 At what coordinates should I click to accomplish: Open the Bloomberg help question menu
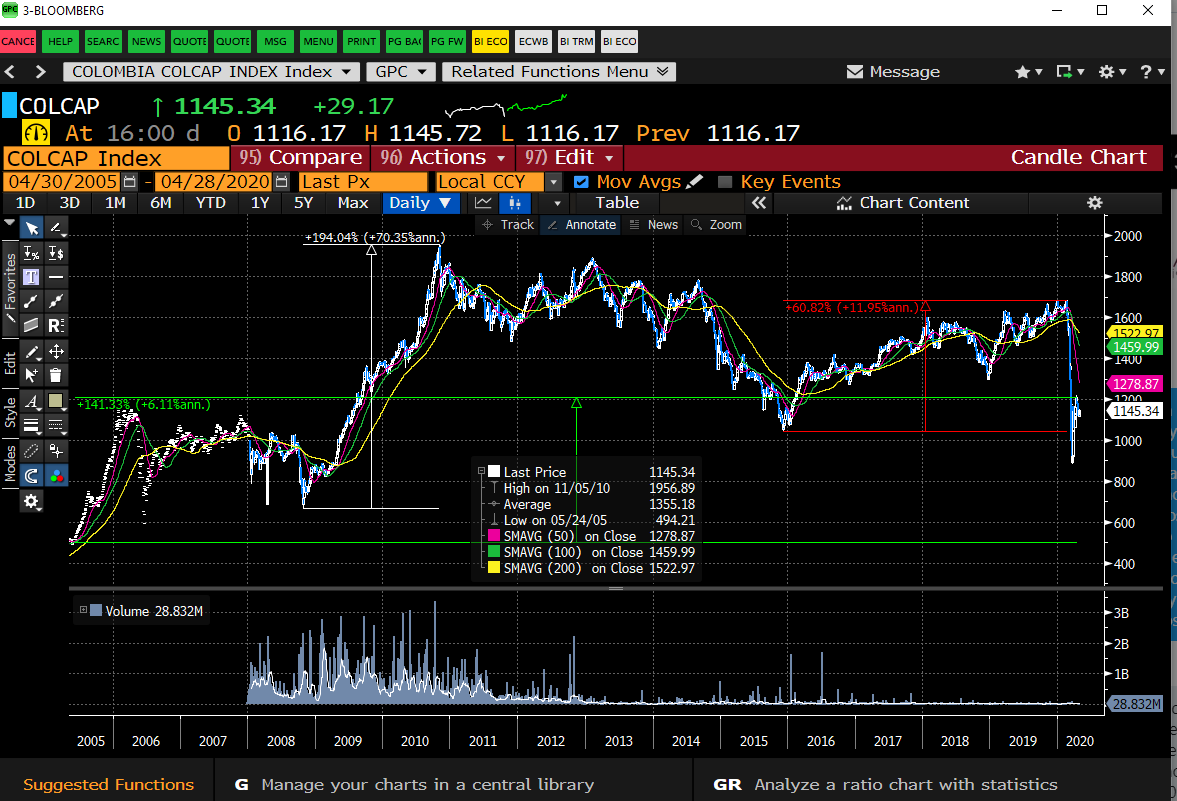point(1152,71)
